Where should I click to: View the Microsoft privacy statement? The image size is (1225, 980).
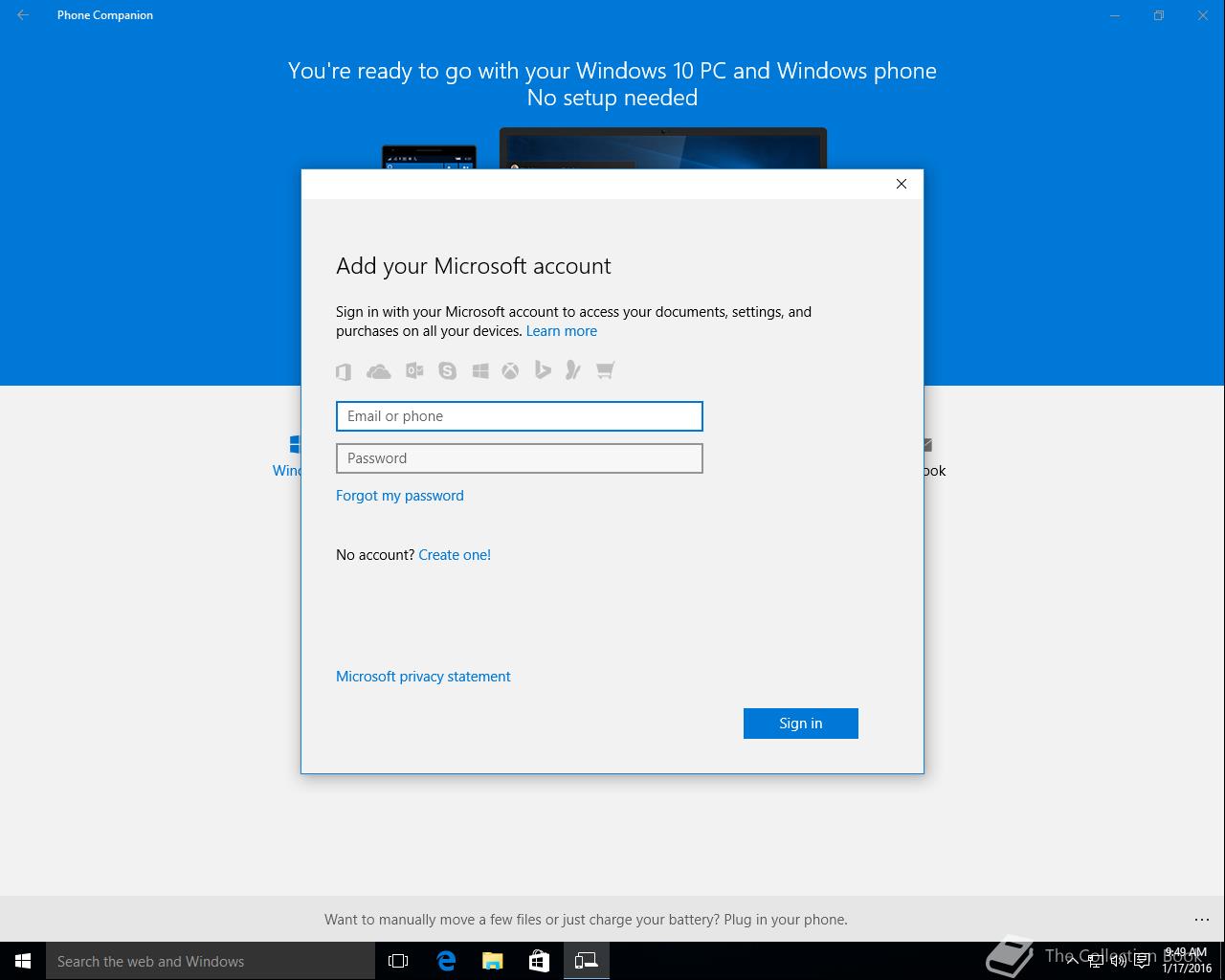click(423, 677)
